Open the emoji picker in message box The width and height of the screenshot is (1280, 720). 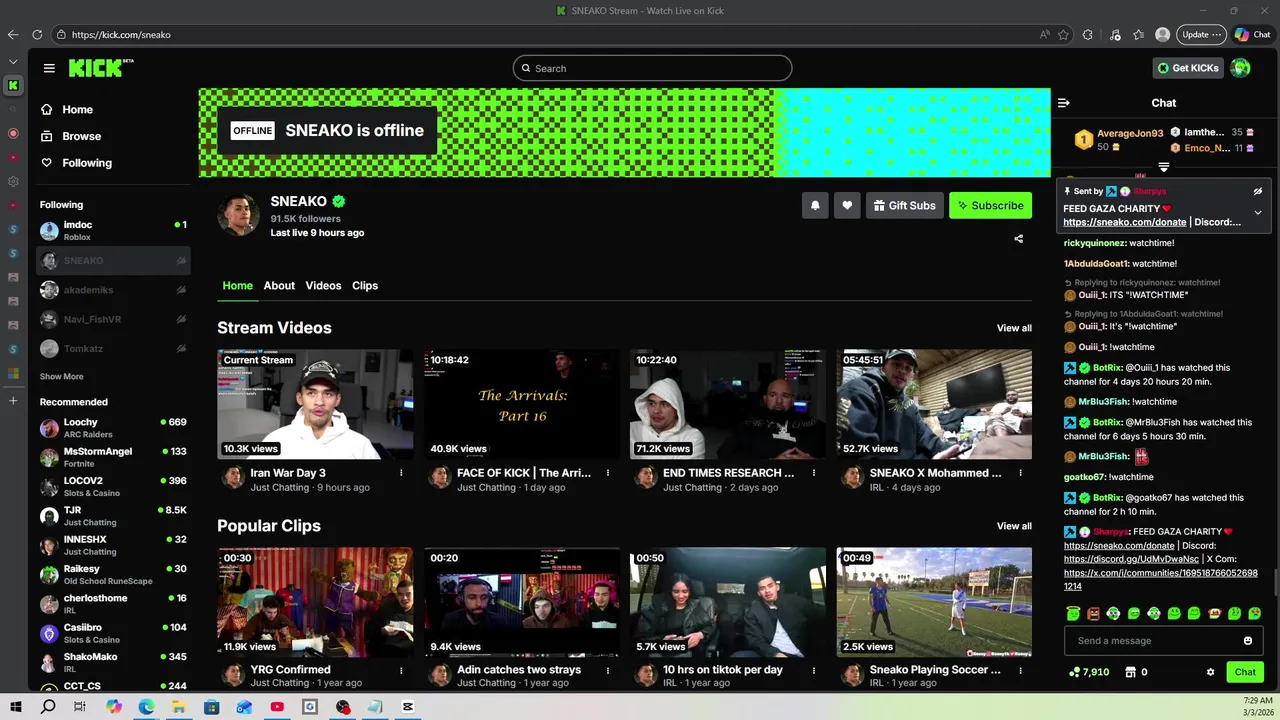(1248, 641)
